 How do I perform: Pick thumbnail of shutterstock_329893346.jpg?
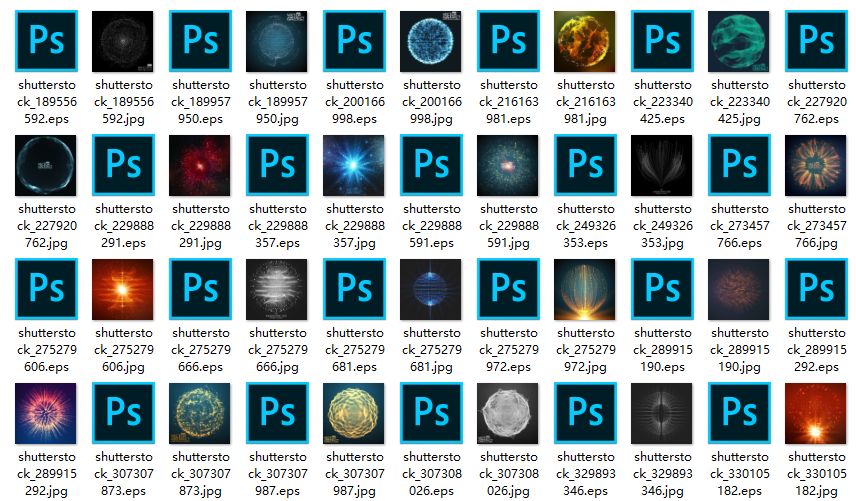tap(662, 413)
